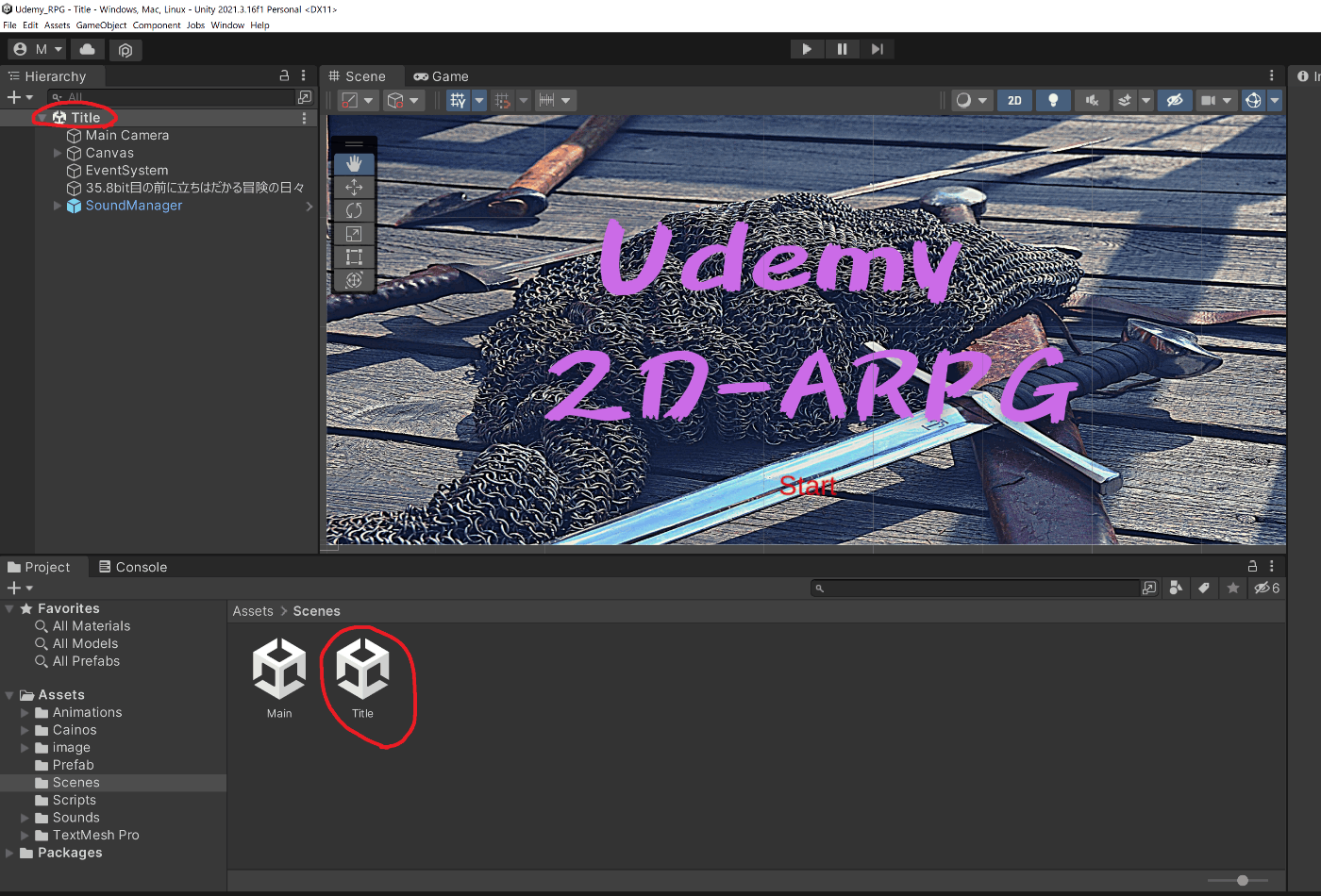Click the Pause button

point(842,49)
